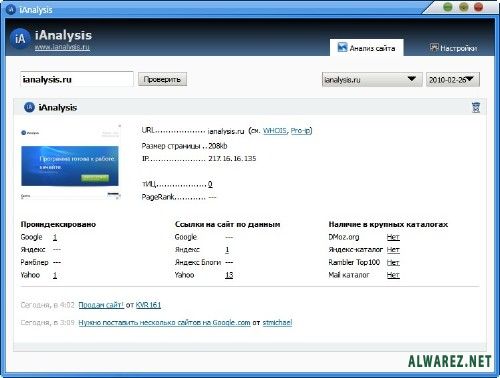Open the WHOIS link
Viewport: 500px width, 378px height.
click(x=275, y=131)
